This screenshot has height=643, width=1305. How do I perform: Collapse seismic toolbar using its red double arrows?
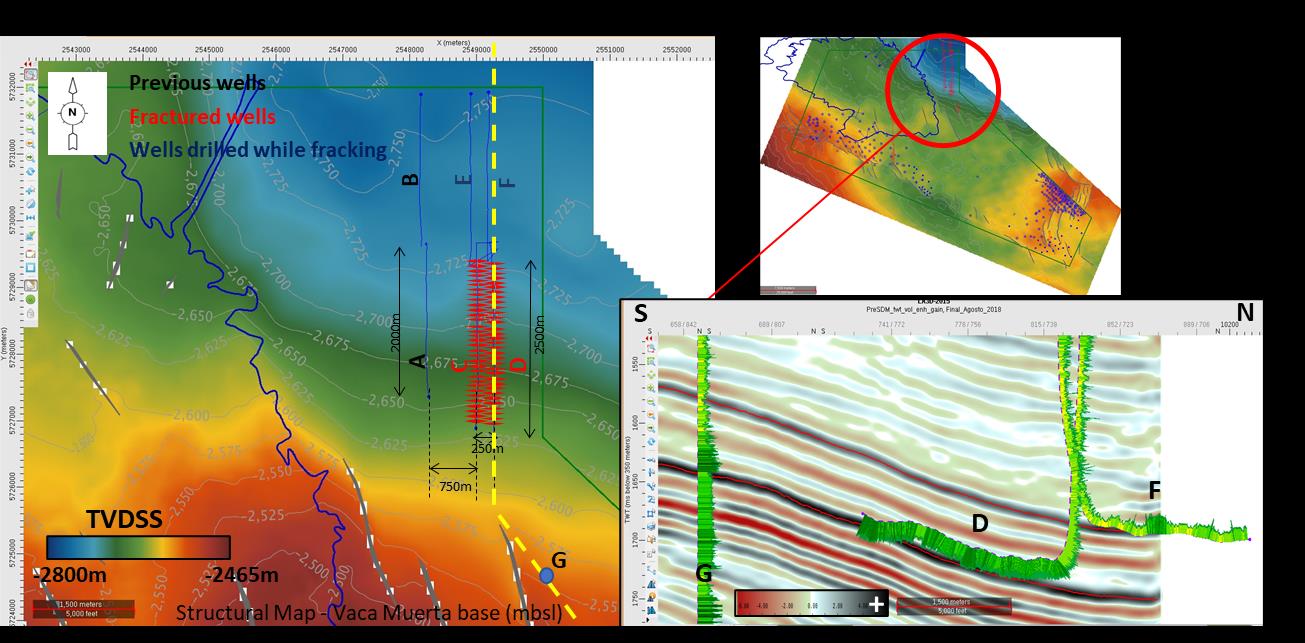click(x=651, y=338)
